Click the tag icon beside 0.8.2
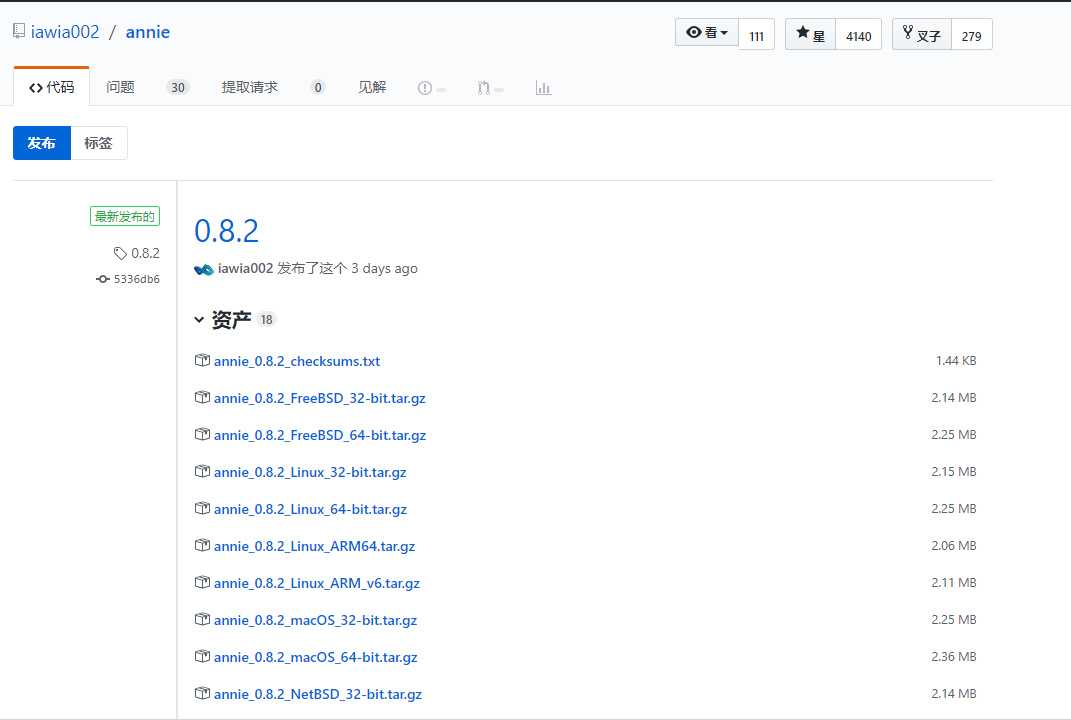Screen dimensions: 1071x720 coord(120,253)
